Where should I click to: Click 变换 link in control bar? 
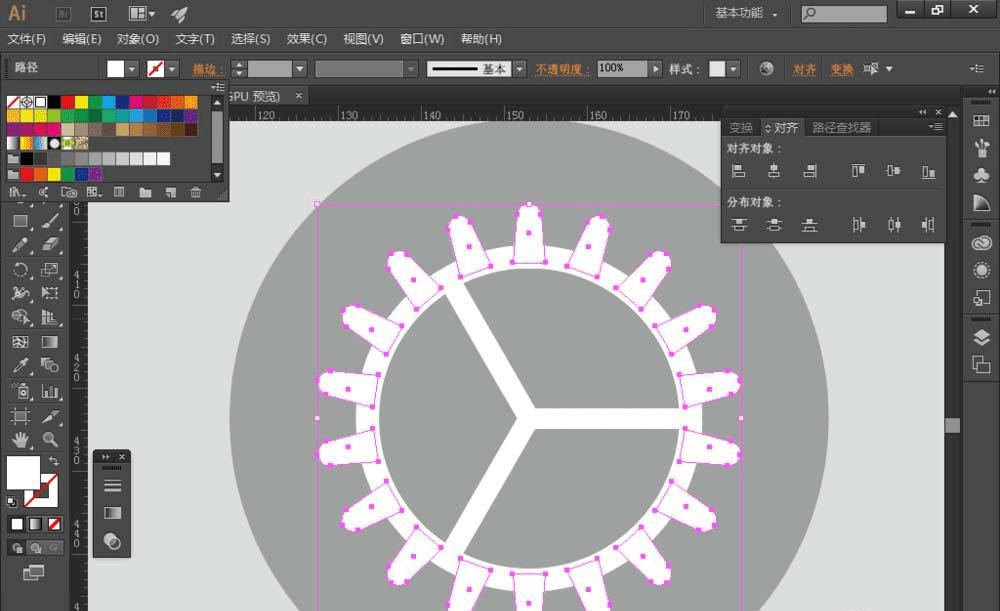[841, 69]
